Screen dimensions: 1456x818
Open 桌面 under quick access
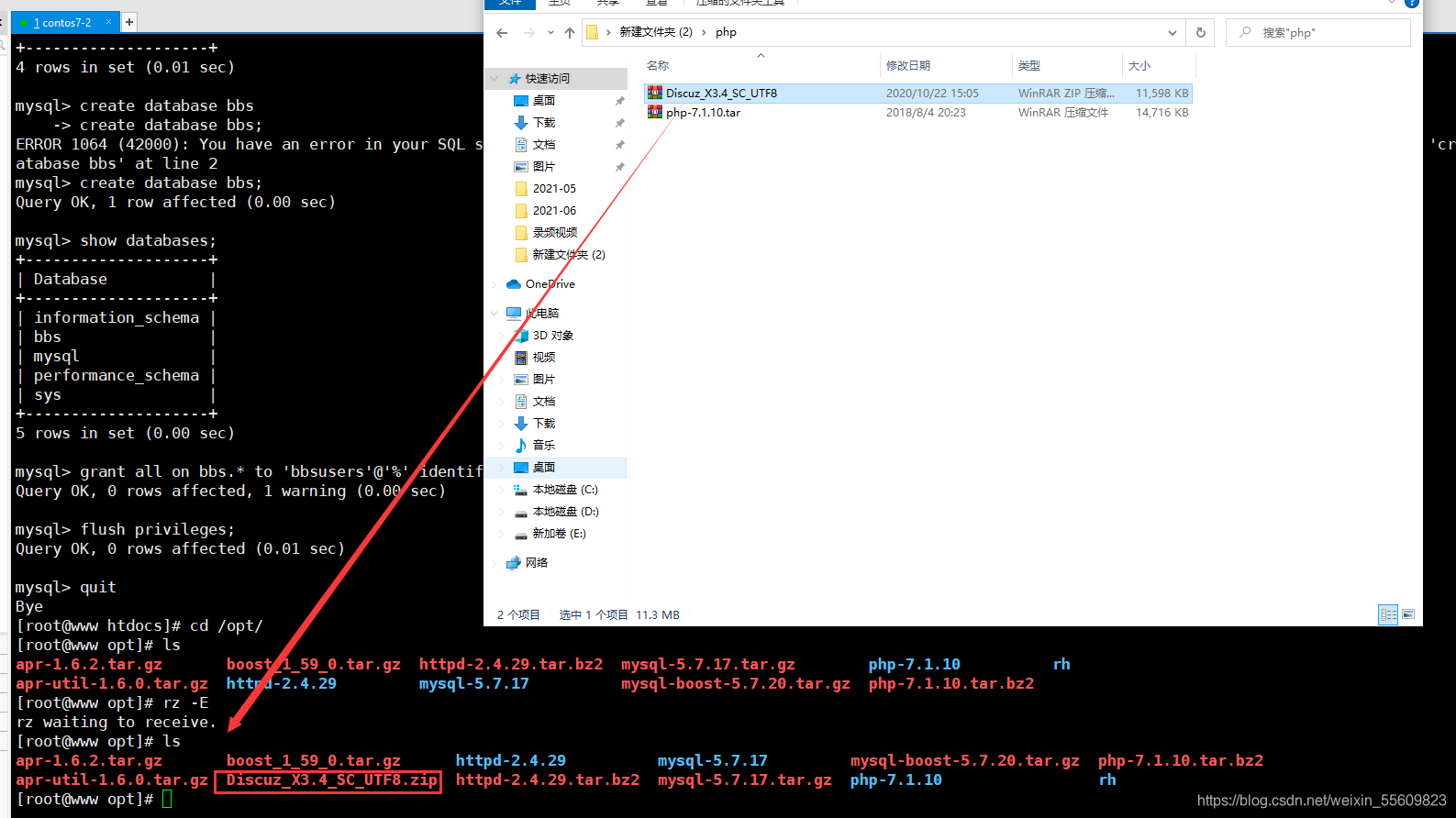pyautogui.click(x=544, y=101)
